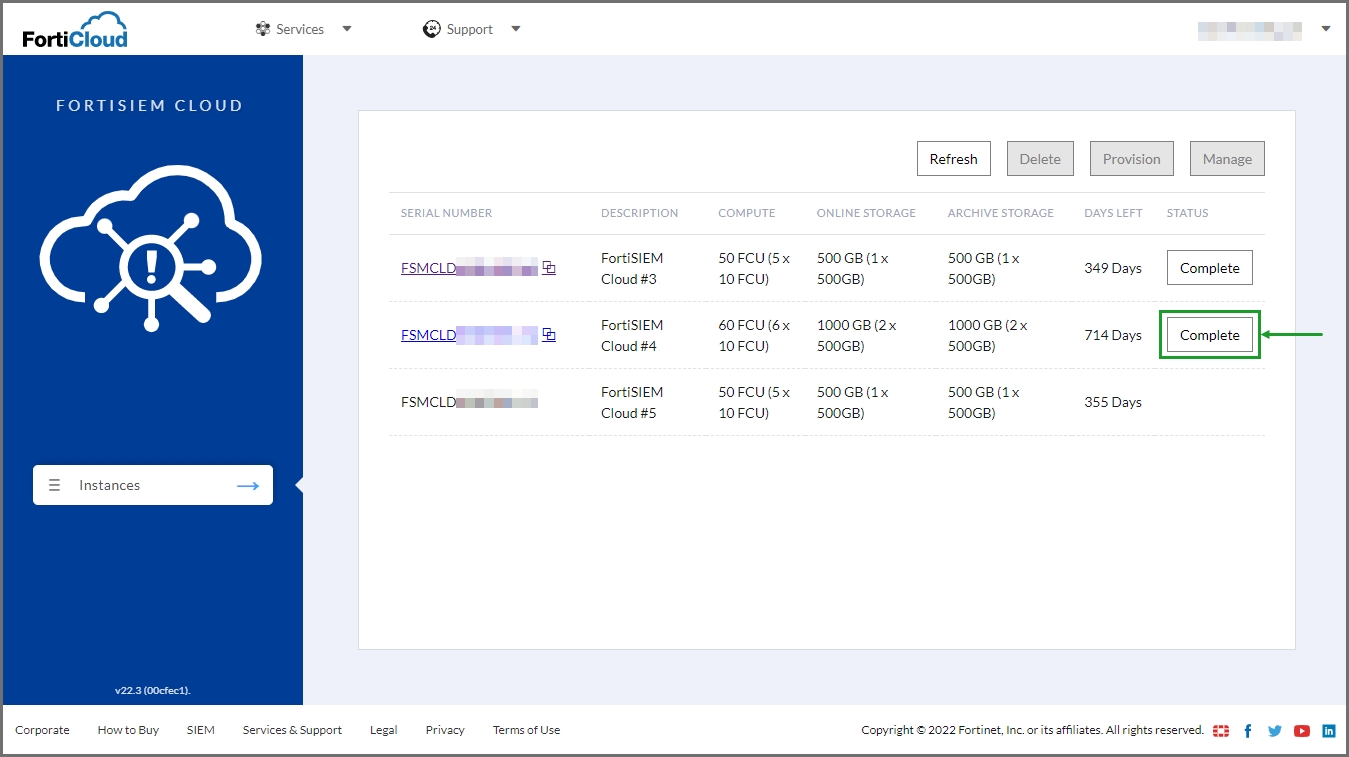Click the Refresh button
This screenshot has width=1349, height=757.
point(954,159)
